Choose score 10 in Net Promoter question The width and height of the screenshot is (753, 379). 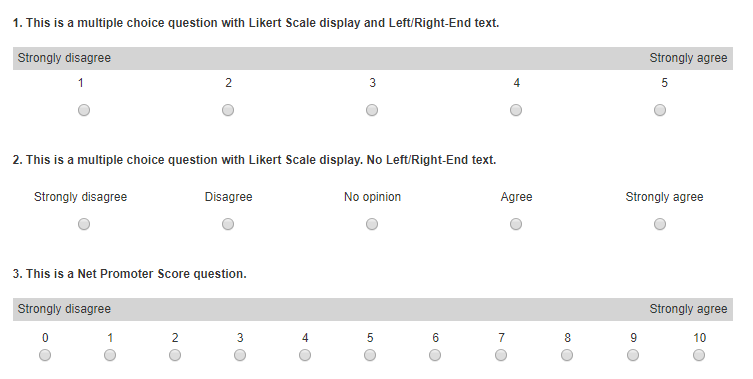click(x=699, y=355)
